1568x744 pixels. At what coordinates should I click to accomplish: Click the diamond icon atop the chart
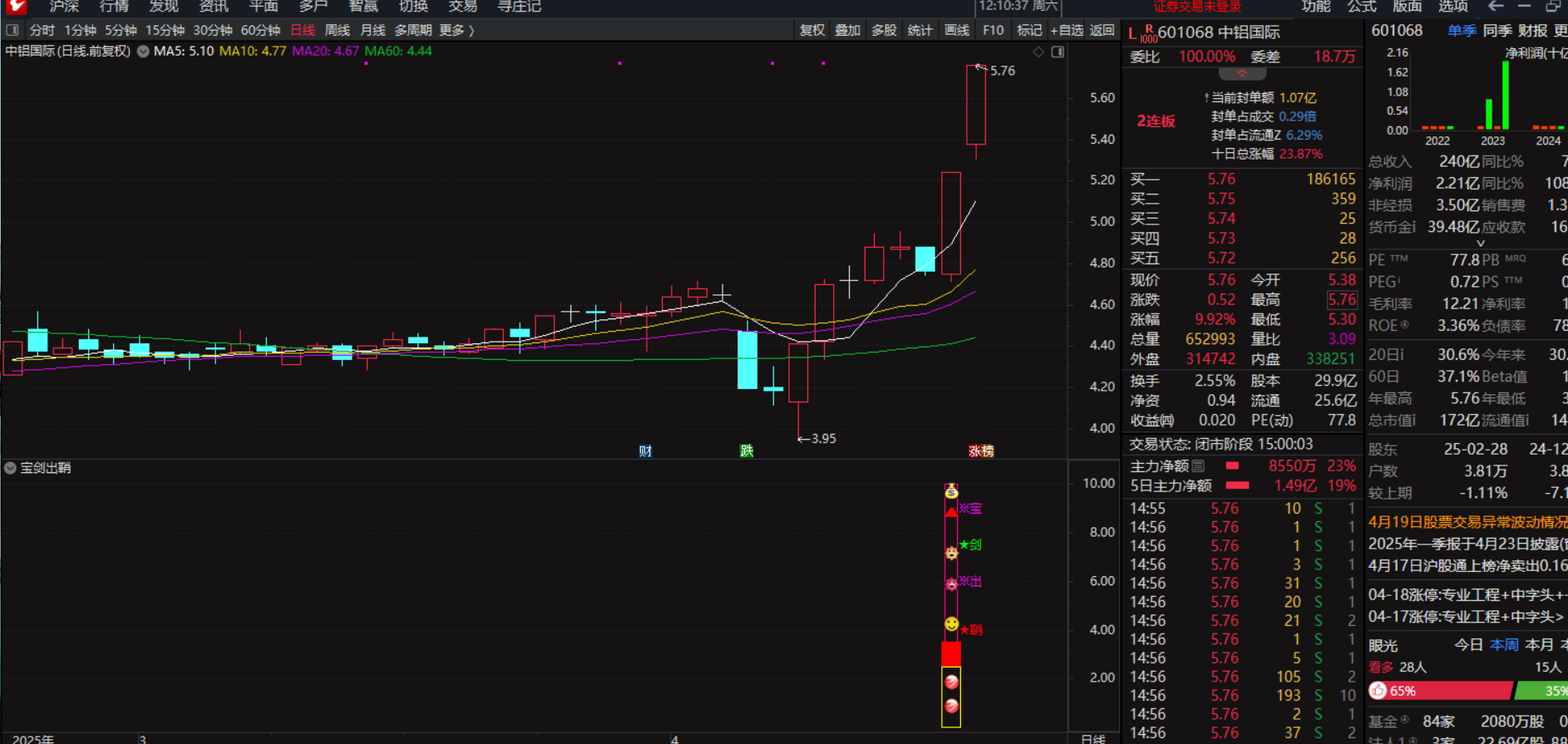click(x=1038, y=52)
